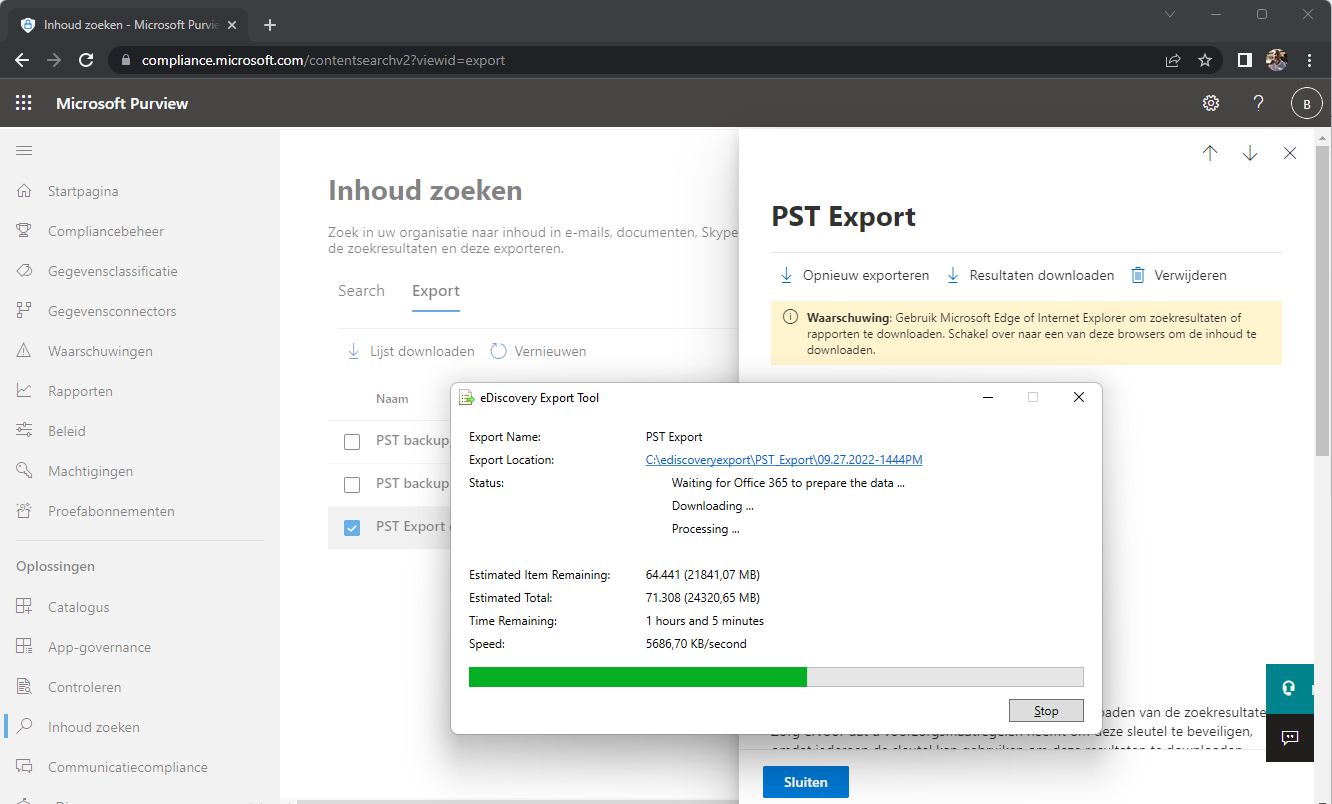Refresh the export list with Vernieuwen
This screenshot has height=804, width=1332.
(x=538, y=351)
